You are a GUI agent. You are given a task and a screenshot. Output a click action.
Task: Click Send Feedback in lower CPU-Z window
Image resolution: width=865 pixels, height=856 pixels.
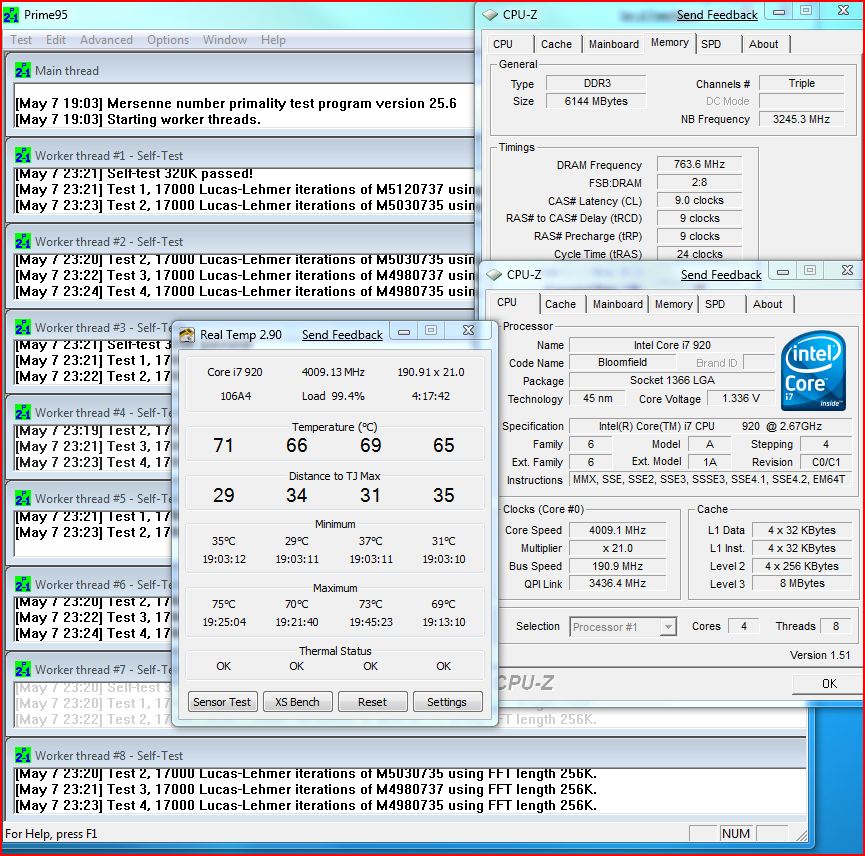(721, 275)
